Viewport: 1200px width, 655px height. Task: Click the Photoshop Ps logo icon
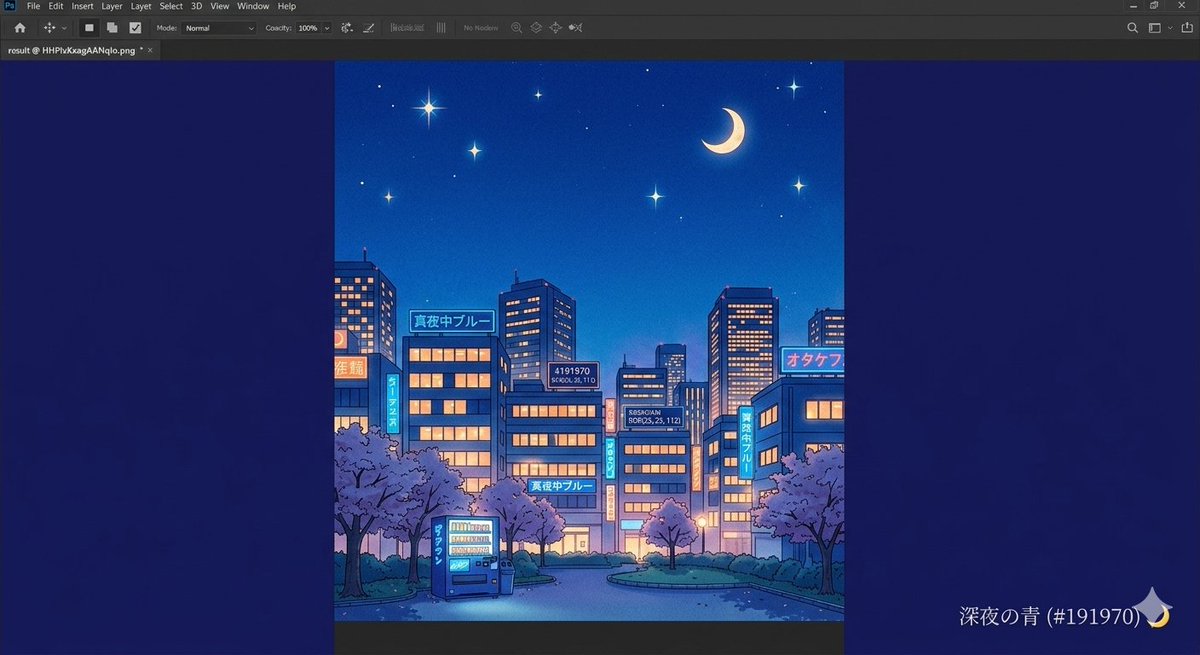point(9,6)
